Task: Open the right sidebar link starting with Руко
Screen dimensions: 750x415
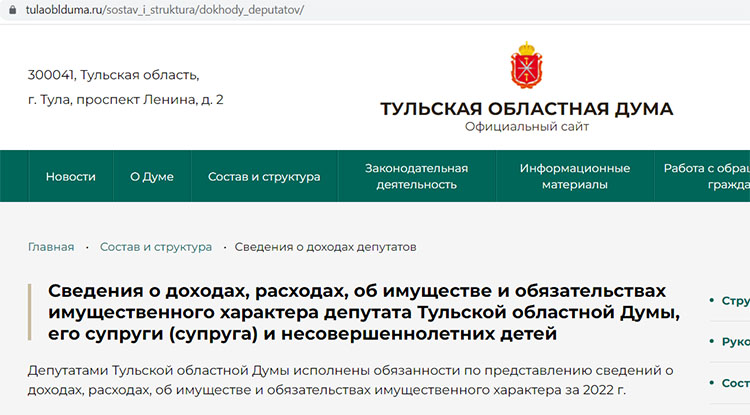Action: tap(735, 341)
